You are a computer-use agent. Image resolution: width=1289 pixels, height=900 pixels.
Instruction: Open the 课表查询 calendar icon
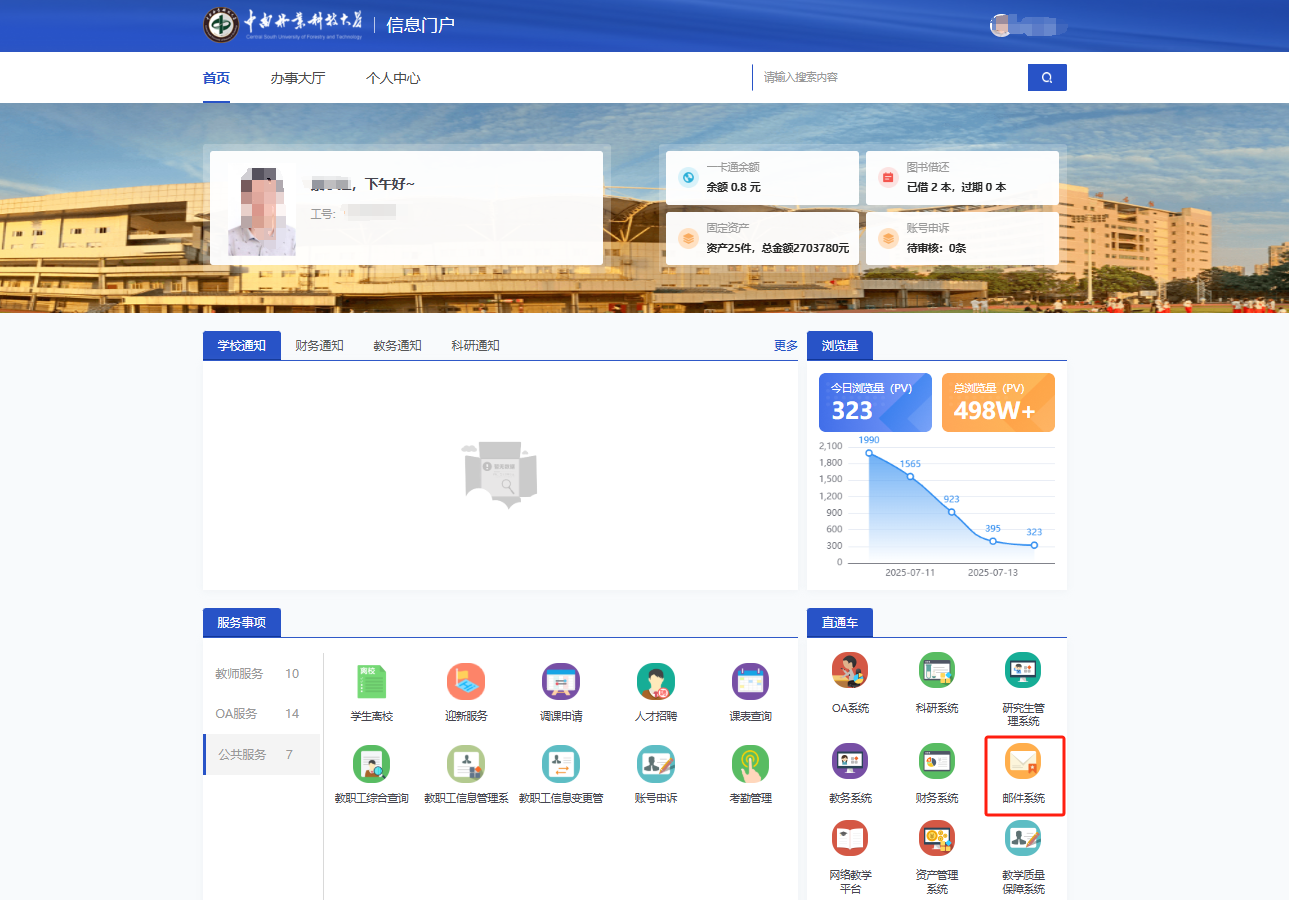[750, 682]
